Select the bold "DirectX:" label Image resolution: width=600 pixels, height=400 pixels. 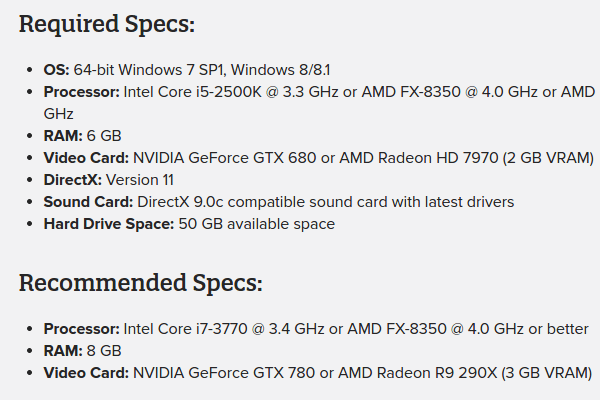[73, 180]
